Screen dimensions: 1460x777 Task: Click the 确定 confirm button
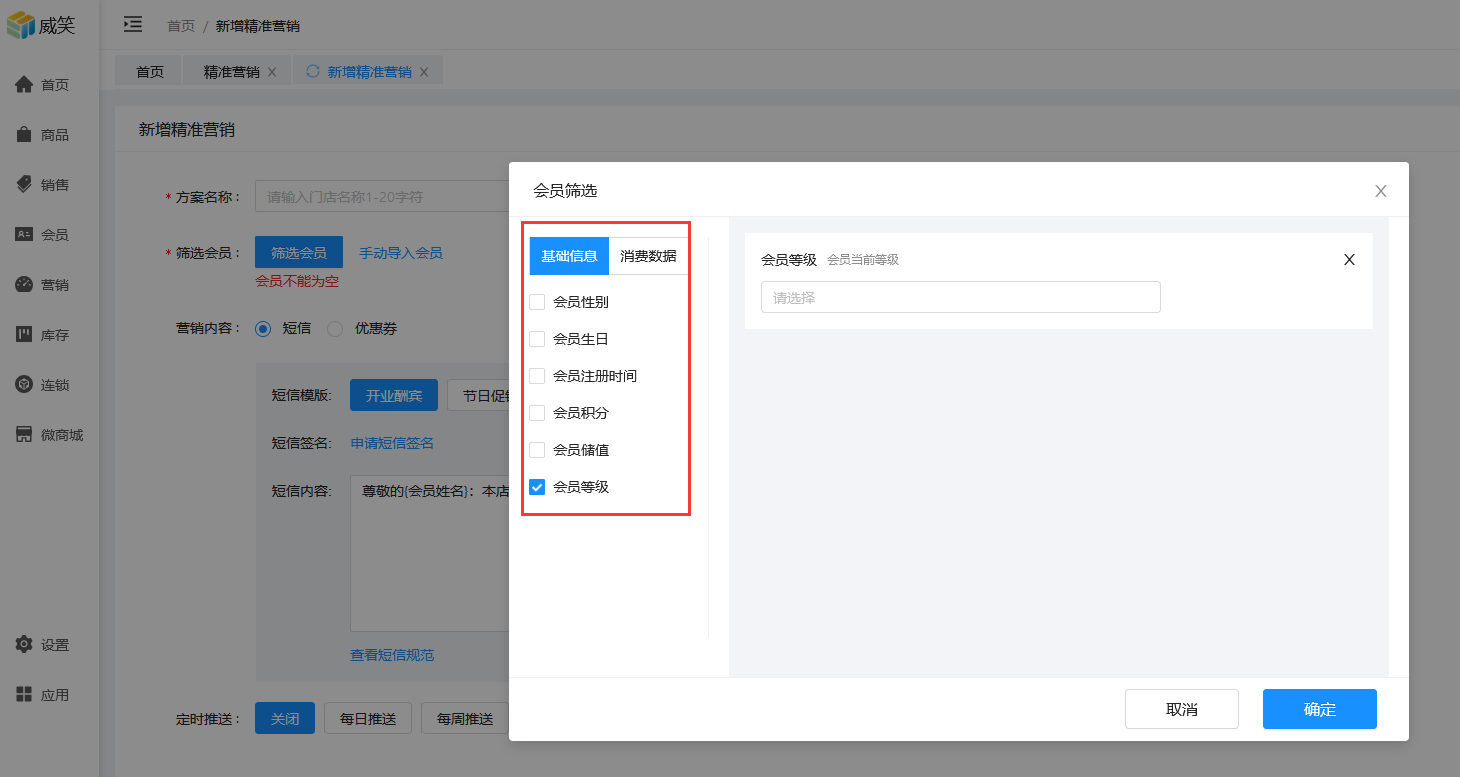(1319, 709)
